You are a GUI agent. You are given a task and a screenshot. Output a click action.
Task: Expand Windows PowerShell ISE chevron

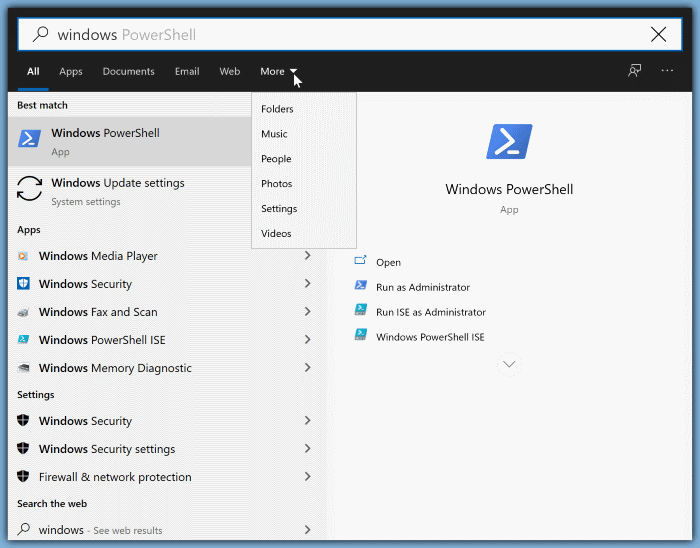pos(308,340)
